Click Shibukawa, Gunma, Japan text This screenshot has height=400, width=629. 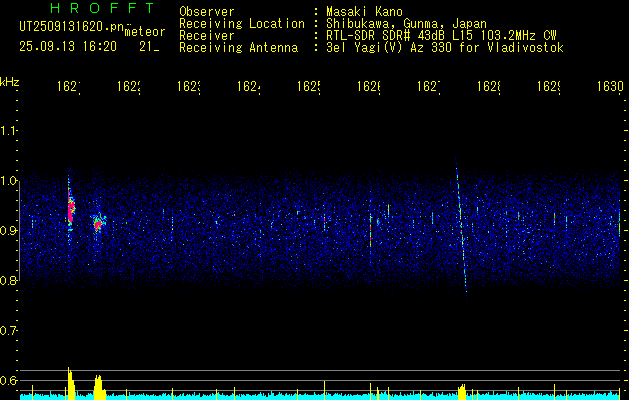[406, 24]
